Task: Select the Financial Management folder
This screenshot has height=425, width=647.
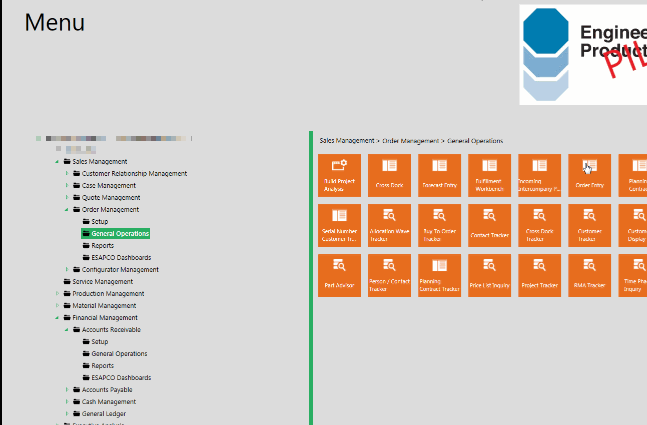Action: click(101, 317)
